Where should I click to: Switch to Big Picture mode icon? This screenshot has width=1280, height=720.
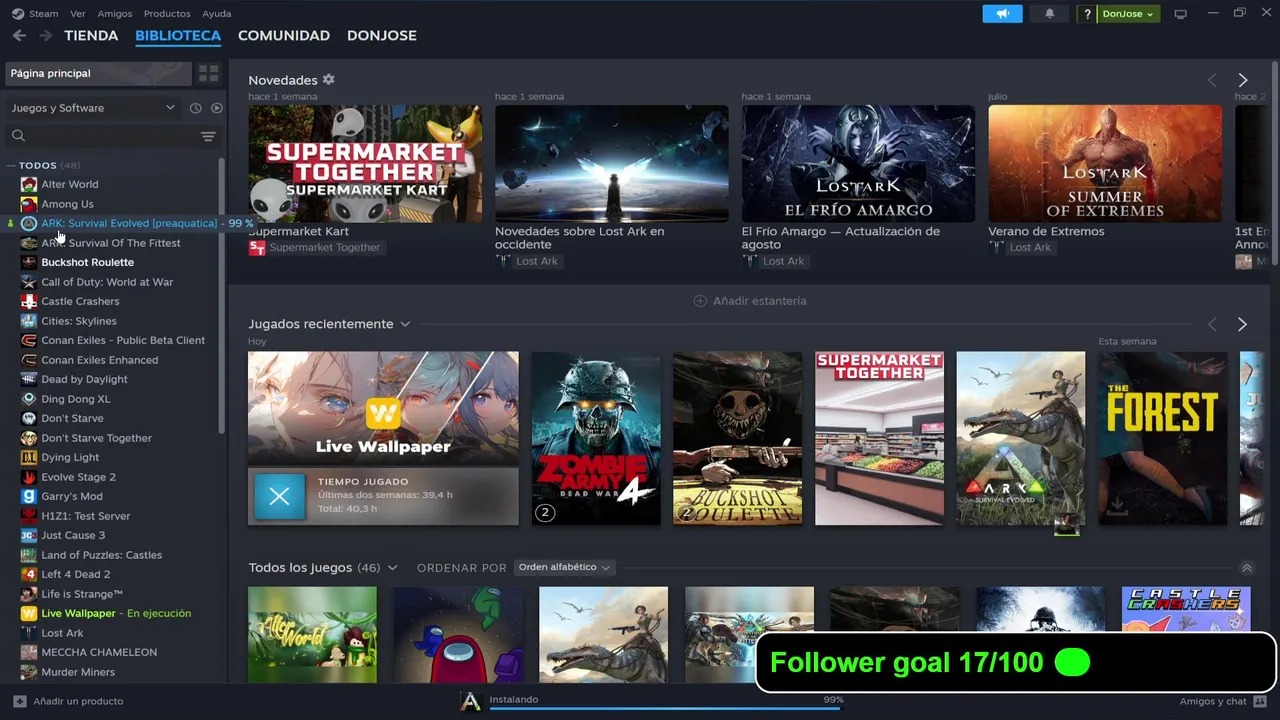click(x=1180, y=14)
